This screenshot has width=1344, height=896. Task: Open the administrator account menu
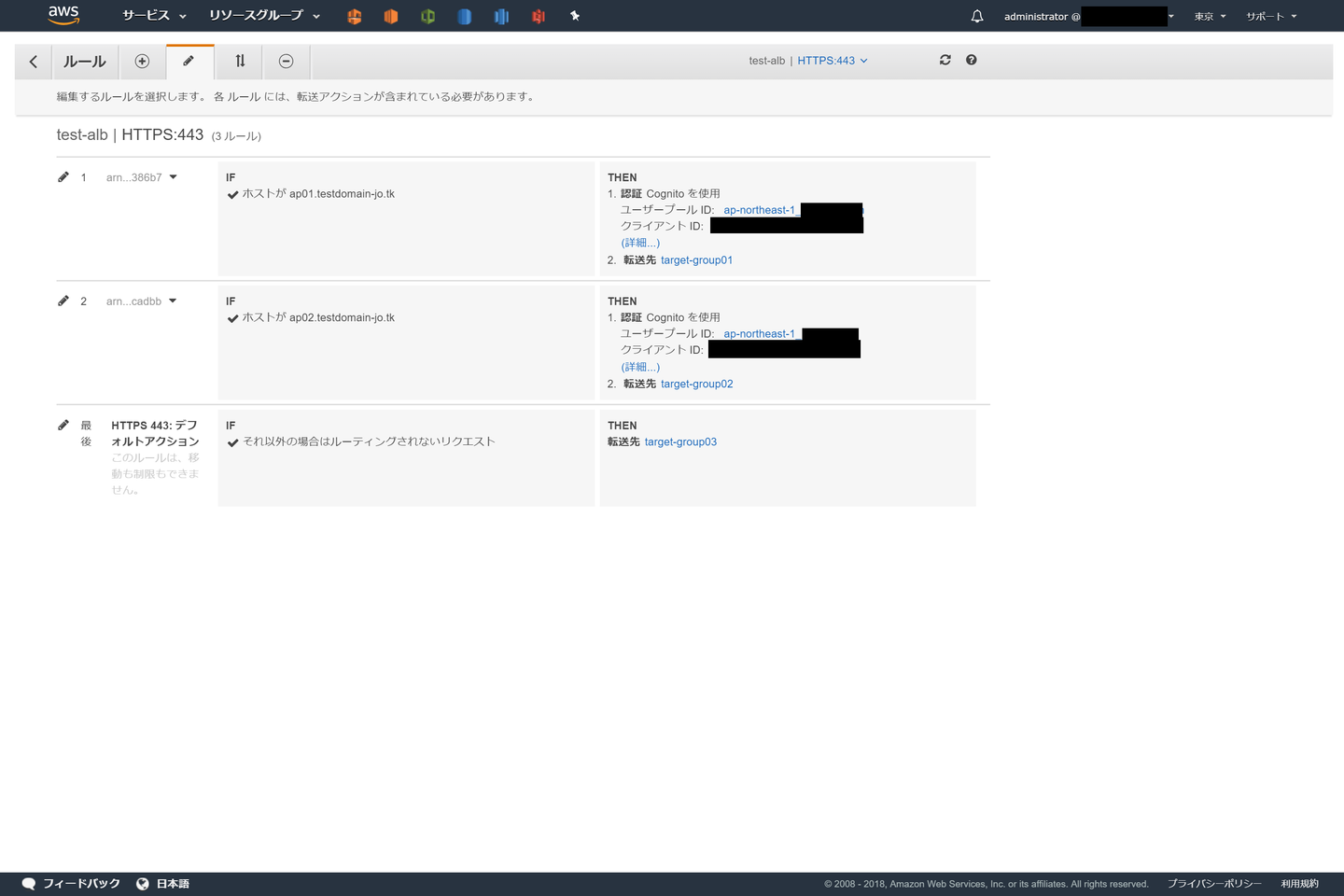1088,16
